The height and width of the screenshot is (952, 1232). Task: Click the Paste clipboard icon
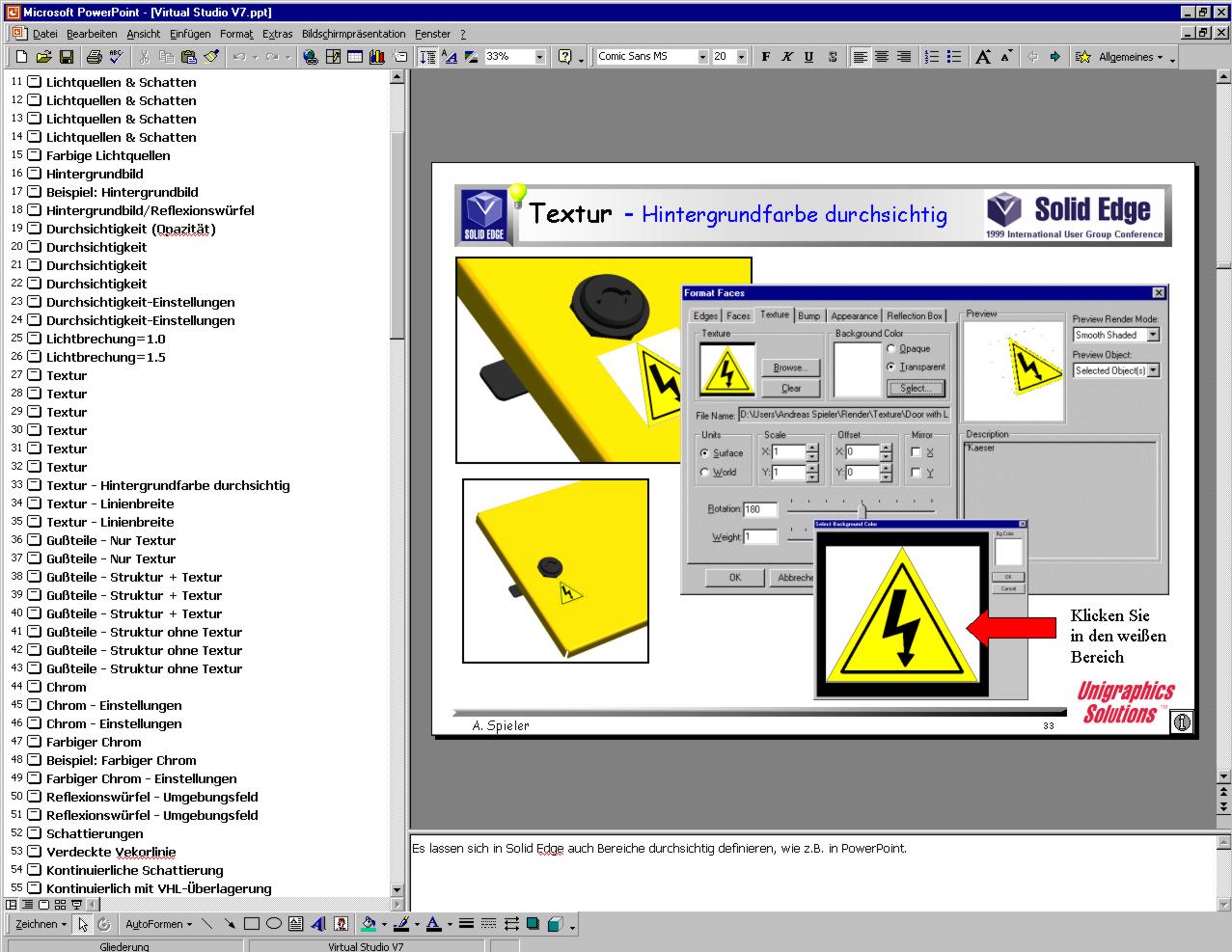tap(189, 57)
